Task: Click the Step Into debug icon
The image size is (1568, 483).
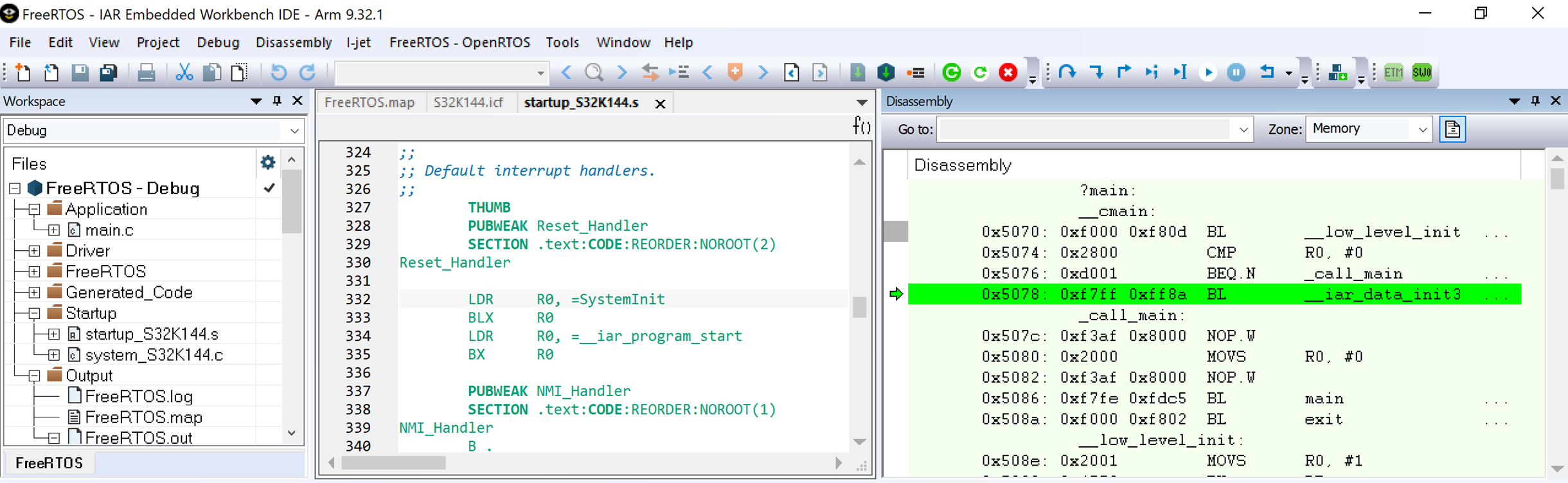Action: [x=1096, y=73]
